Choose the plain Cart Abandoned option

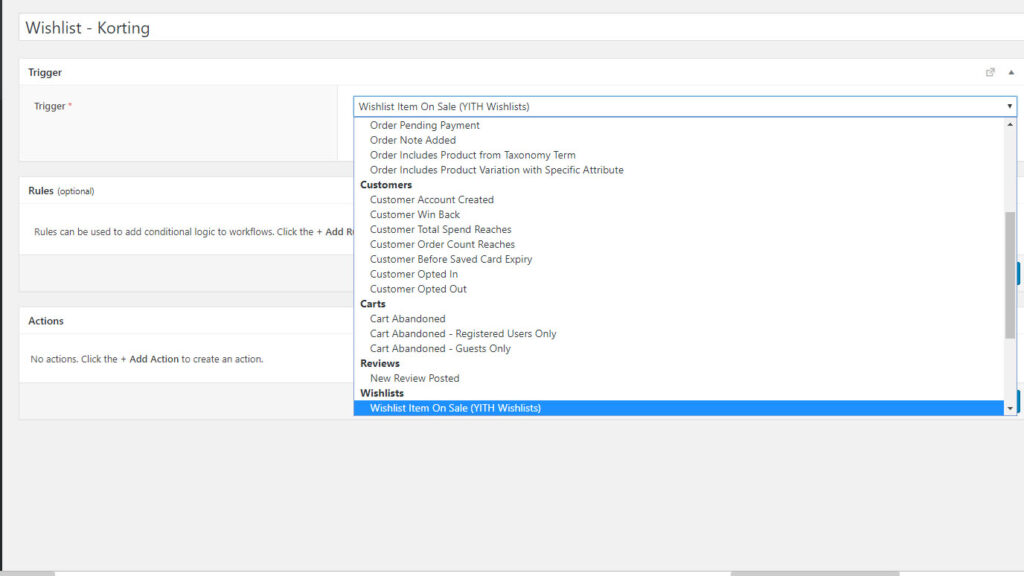click(408, 319)
